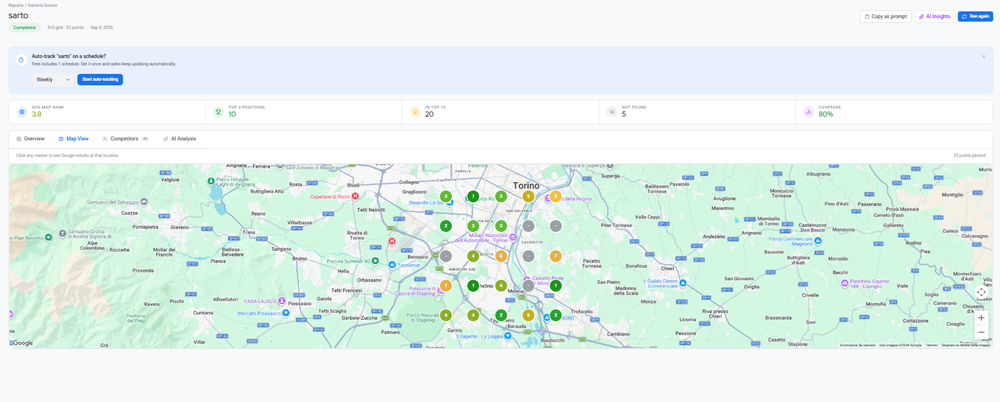Zoom in on the map

(x=981, y=317)
